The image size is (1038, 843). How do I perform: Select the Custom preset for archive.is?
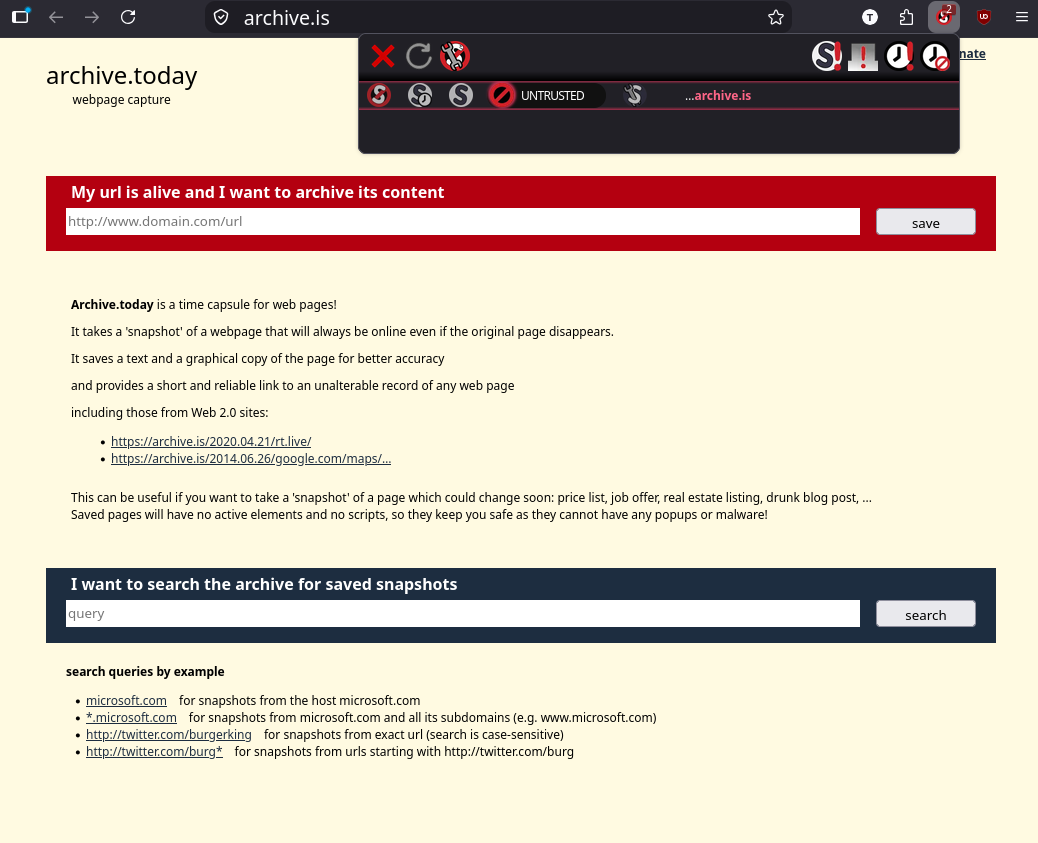pos(634,95)
